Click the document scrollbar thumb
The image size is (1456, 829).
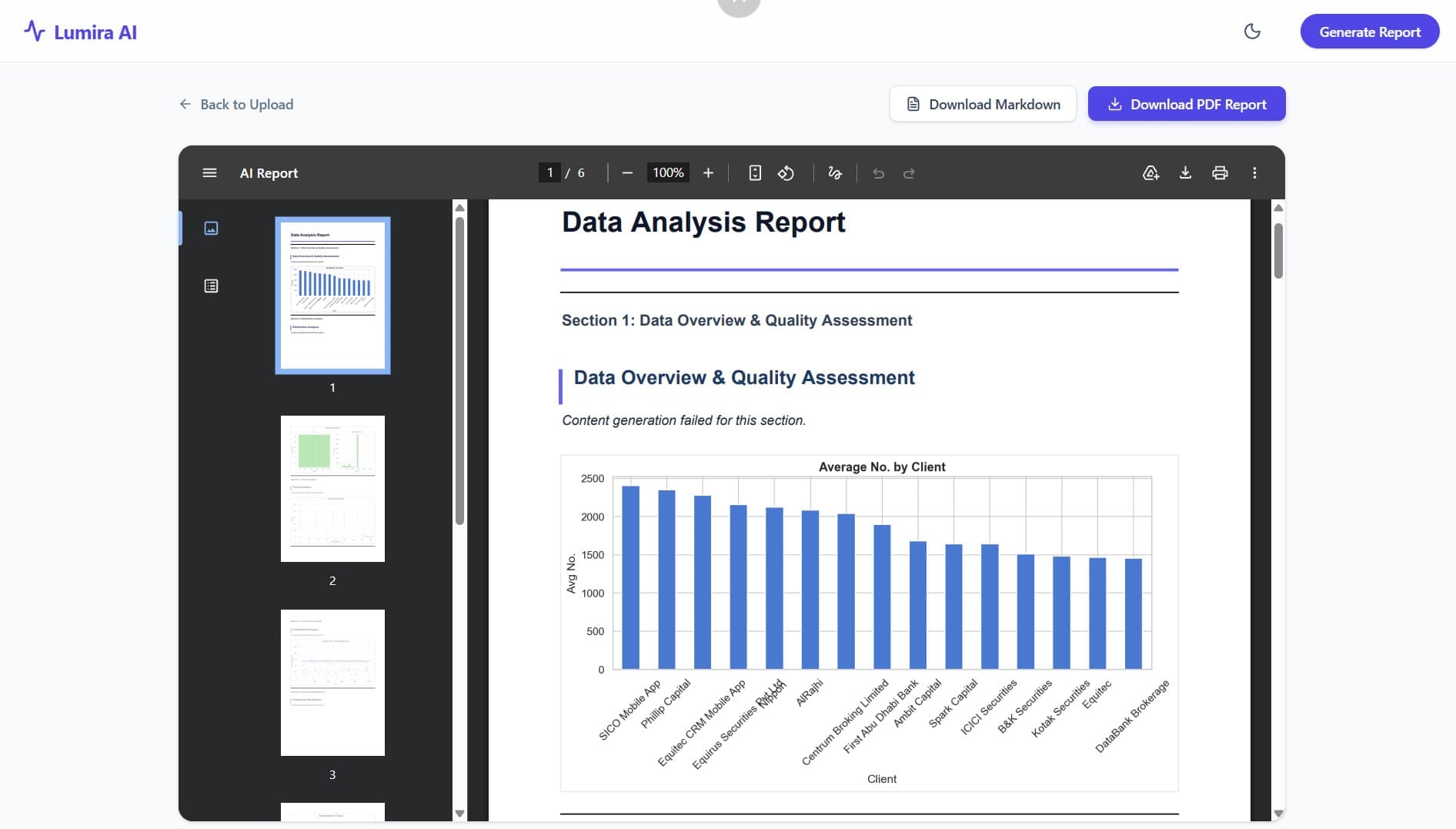[x=1278, y=251]
